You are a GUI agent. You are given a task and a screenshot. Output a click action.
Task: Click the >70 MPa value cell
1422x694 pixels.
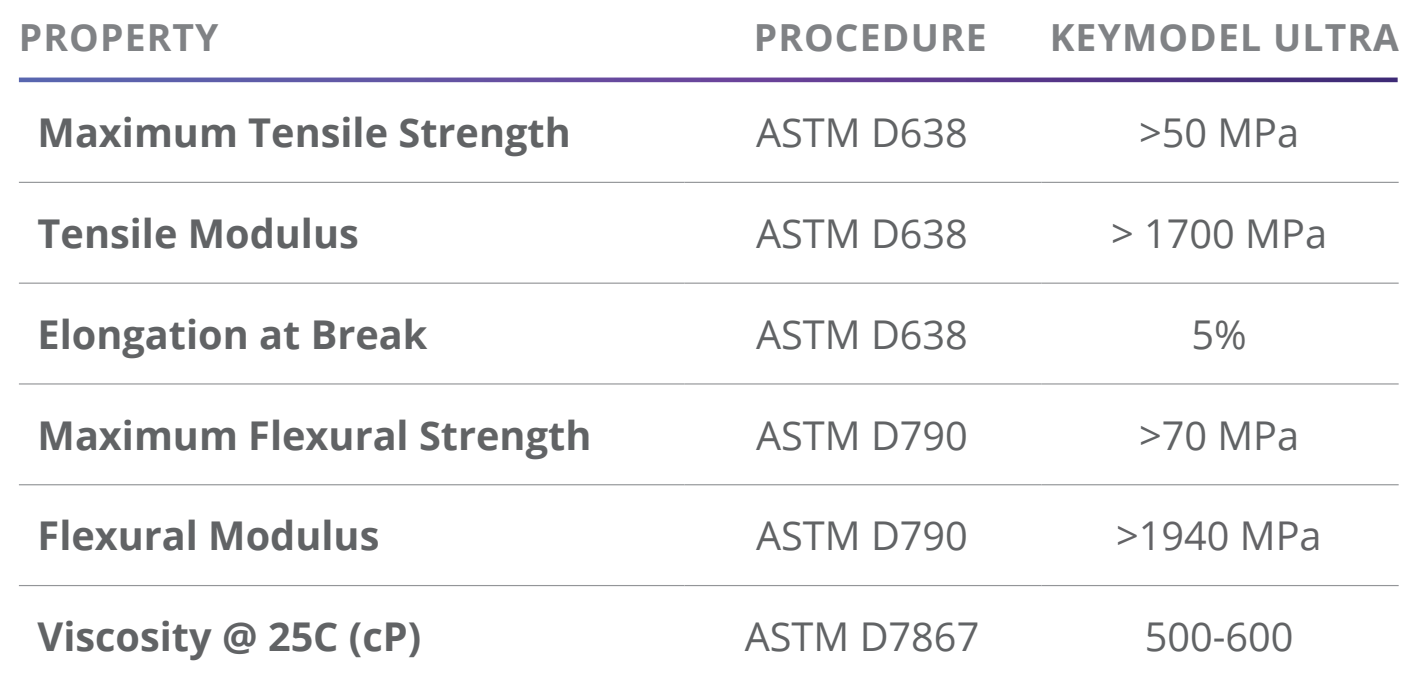[x=1219, y=437]
